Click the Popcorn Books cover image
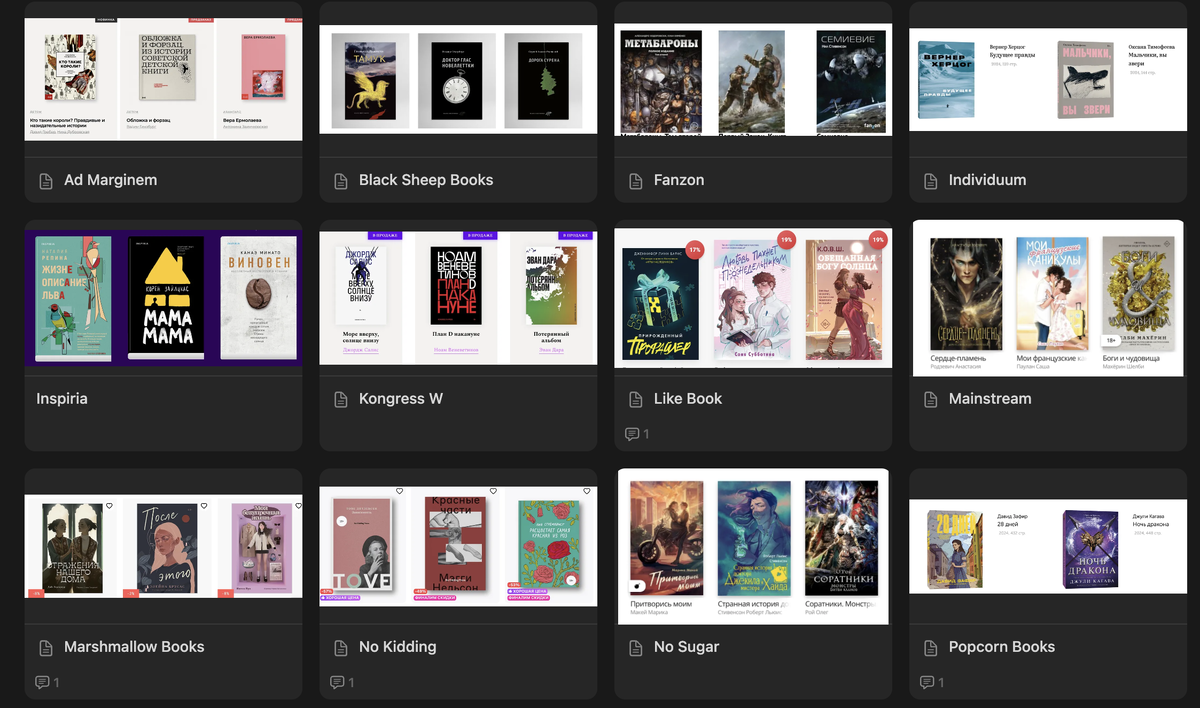This screenshot has height=708, width=1200. (x=1048, y=546)
